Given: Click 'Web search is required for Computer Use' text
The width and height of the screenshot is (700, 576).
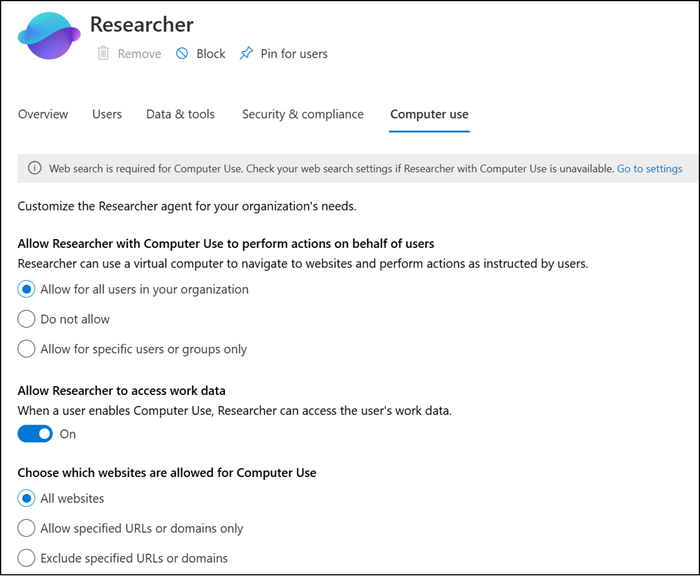Looking at the screenshot, I should [x=332, y=168].
